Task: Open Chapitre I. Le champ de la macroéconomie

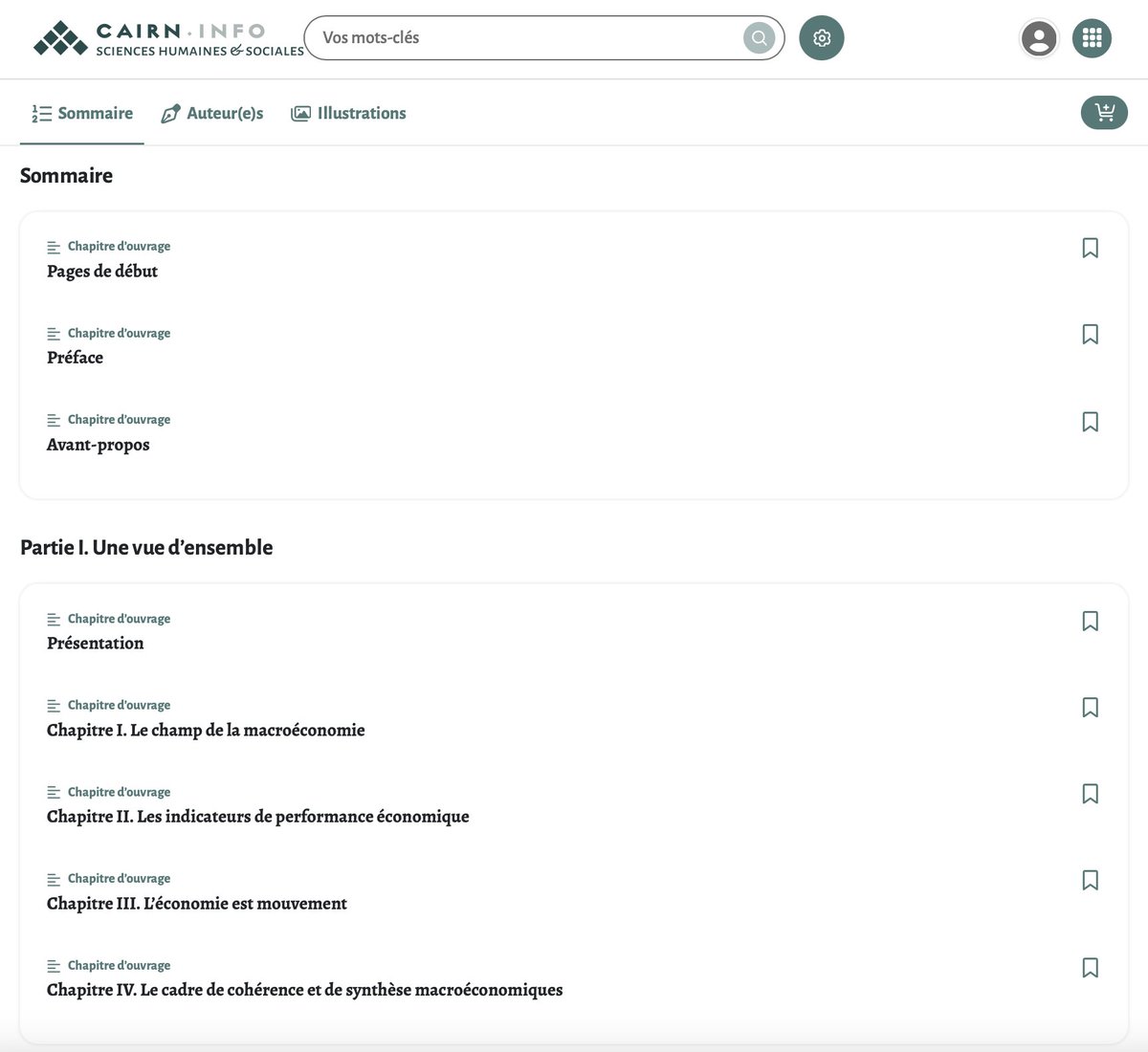Action: coord(206,731)
